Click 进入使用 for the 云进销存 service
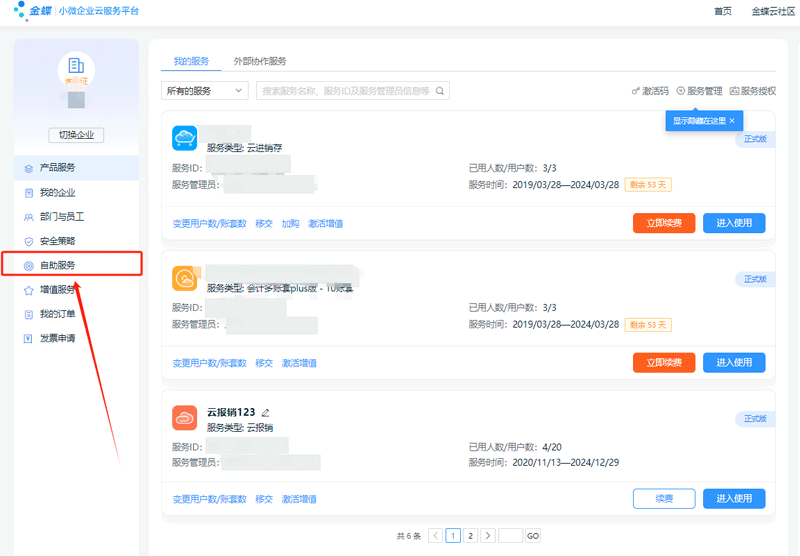Screen dimensions: 800x556 (734, 223)
